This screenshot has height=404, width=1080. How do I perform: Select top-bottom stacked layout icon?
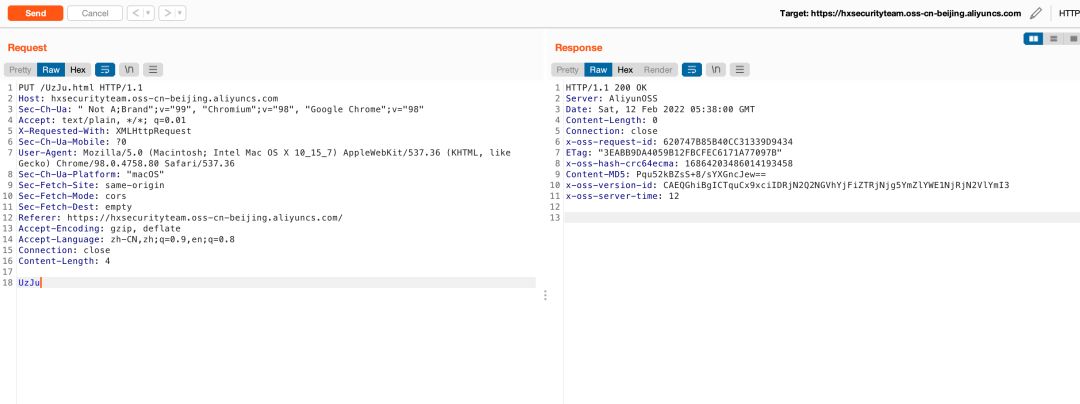coord(1053,38)
